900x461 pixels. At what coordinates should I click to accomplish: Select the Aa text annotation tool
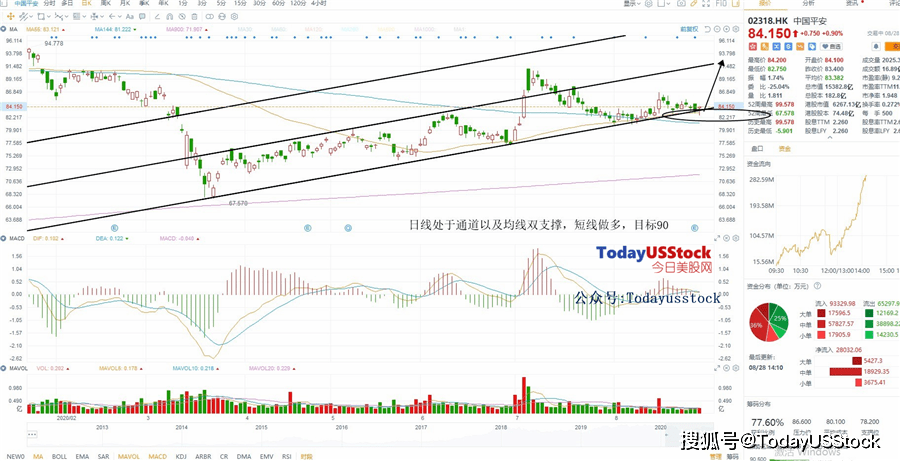tap(130, 17)
